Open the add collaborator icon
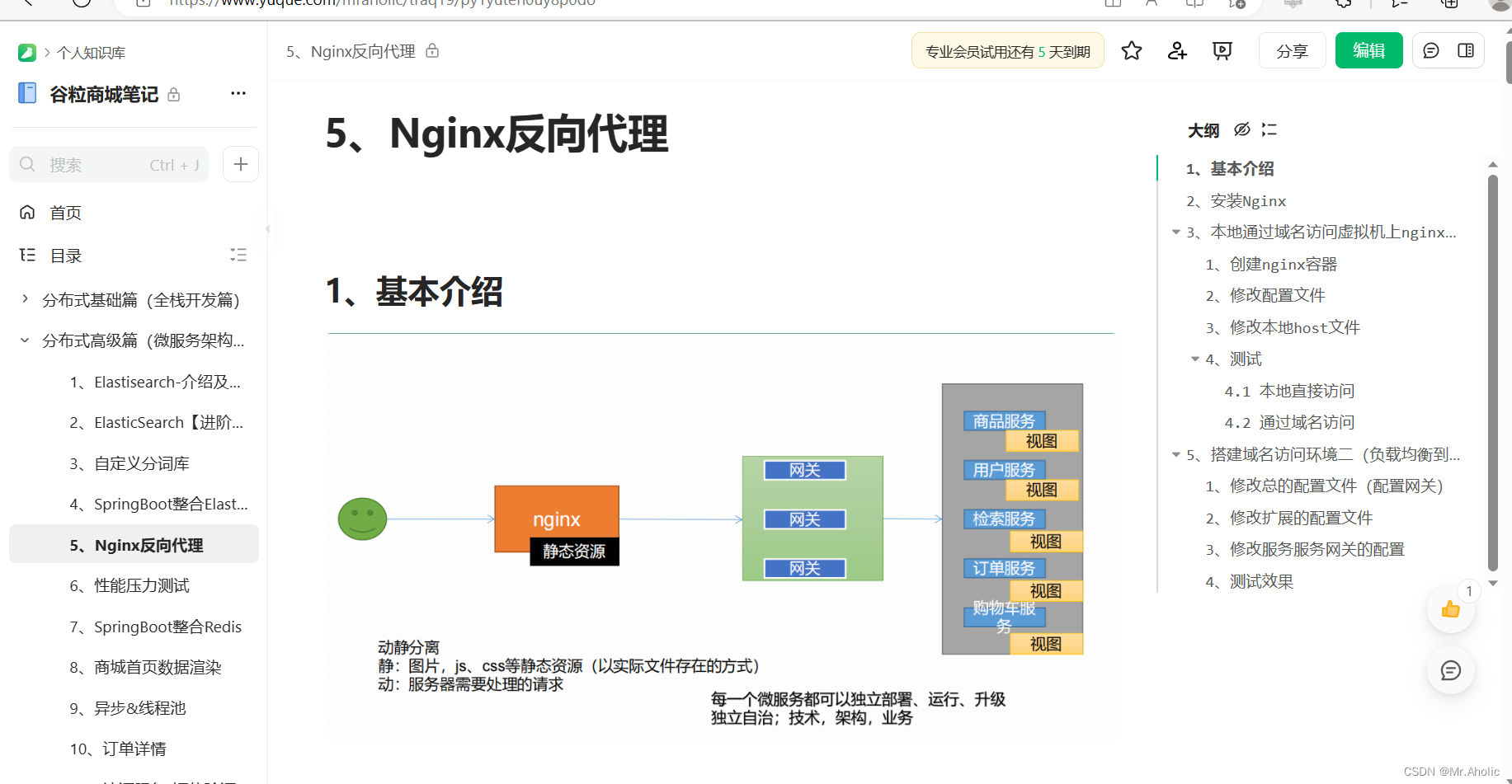 [1176, 50]
